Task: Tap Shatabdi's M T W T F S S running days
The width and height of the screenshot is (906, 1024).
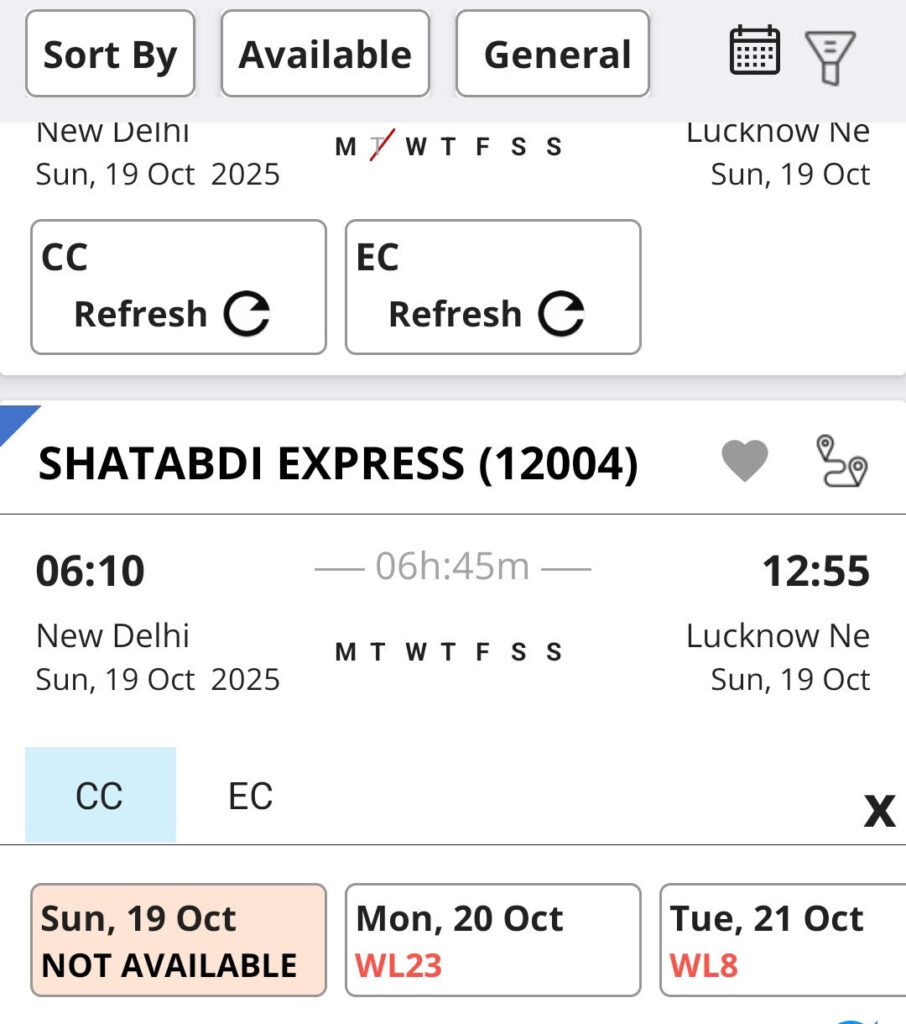Action: point(448,653)
